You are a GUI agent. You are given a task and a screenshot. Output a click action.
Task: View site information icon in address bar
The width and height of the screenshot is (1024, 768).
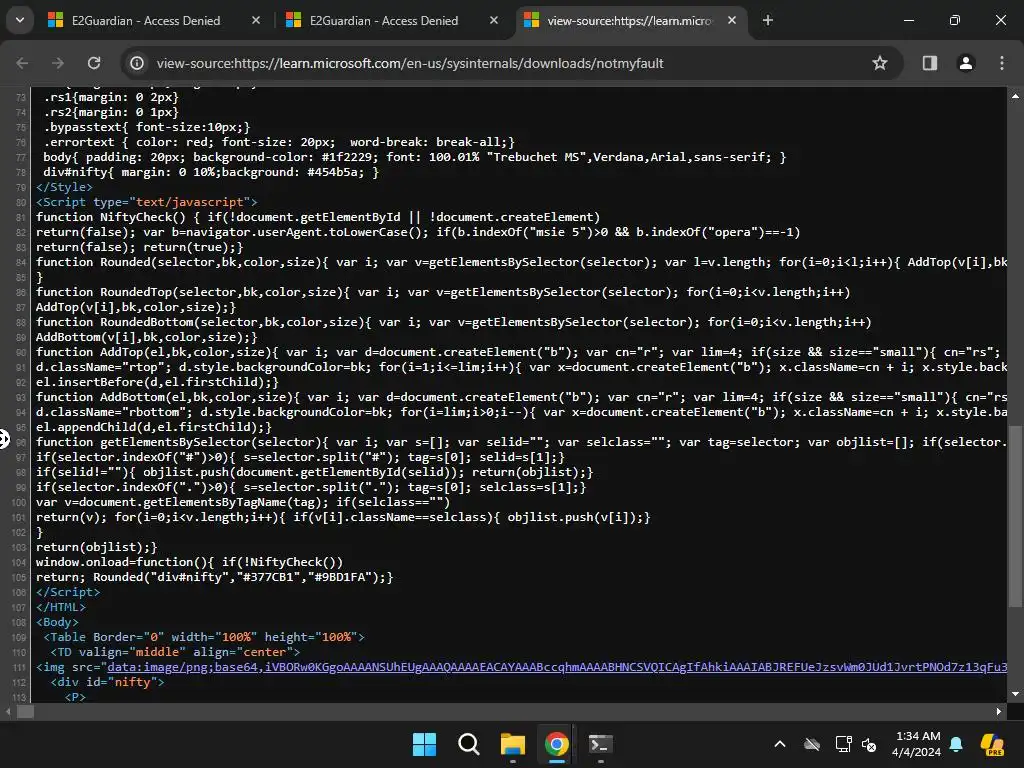pos(136,63)
